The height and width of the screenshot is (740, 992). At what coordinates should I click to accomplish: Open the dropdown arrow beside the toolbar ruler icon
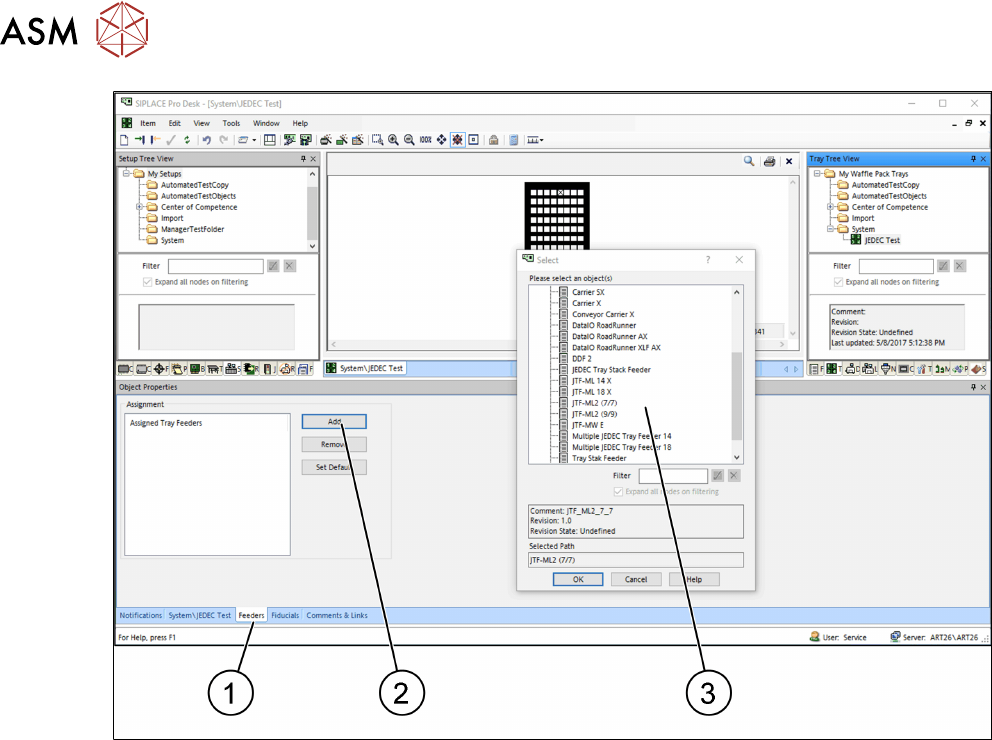click(x=542, y=140)
